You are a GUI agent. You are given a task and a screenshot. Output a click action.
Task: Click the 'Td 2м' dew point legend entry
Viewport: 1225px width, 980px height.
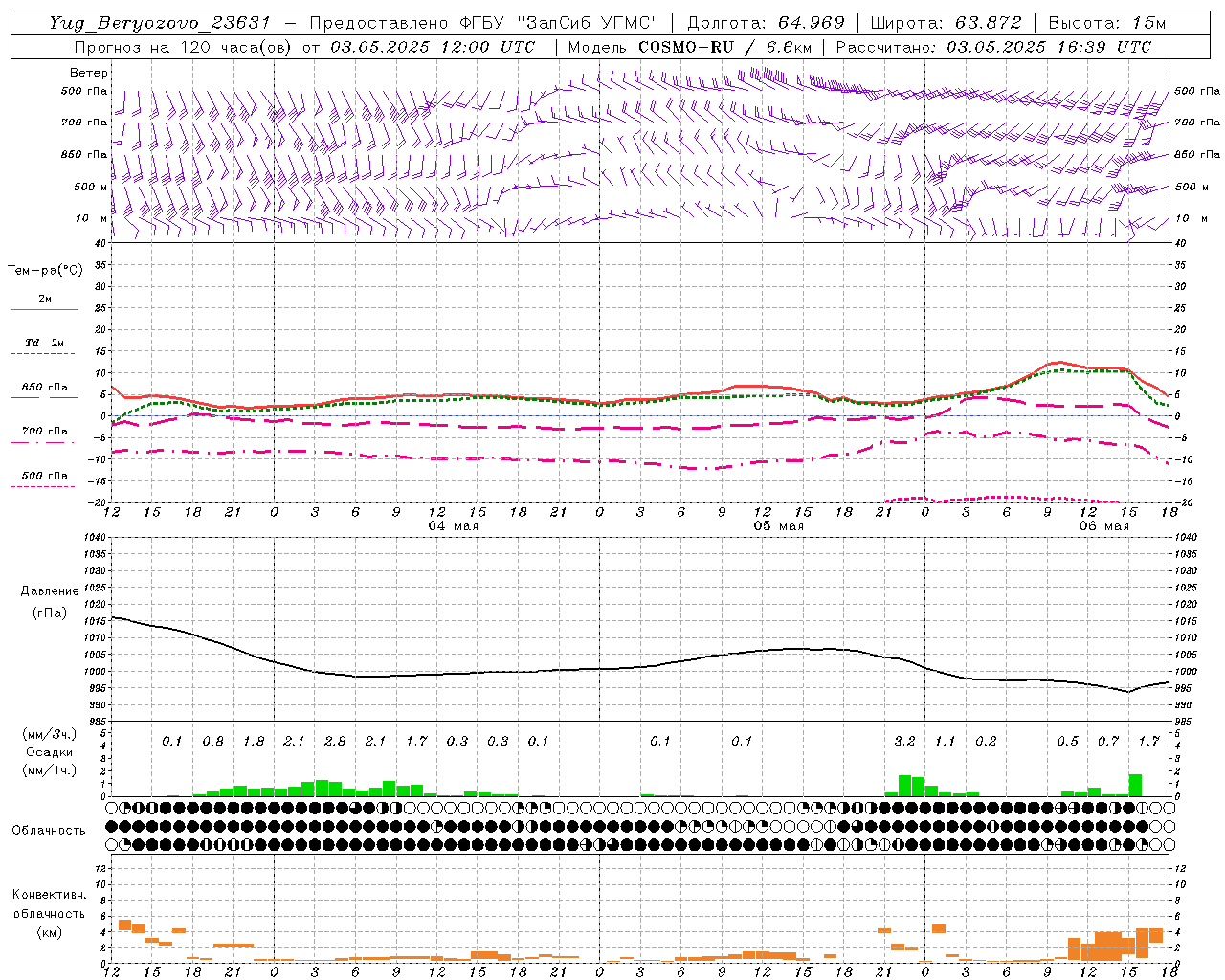pos(44,343)
